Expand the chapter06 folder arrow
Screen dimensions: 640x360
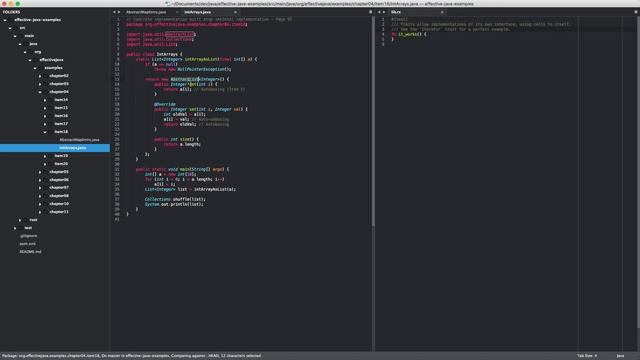click(x=40, y=180)
